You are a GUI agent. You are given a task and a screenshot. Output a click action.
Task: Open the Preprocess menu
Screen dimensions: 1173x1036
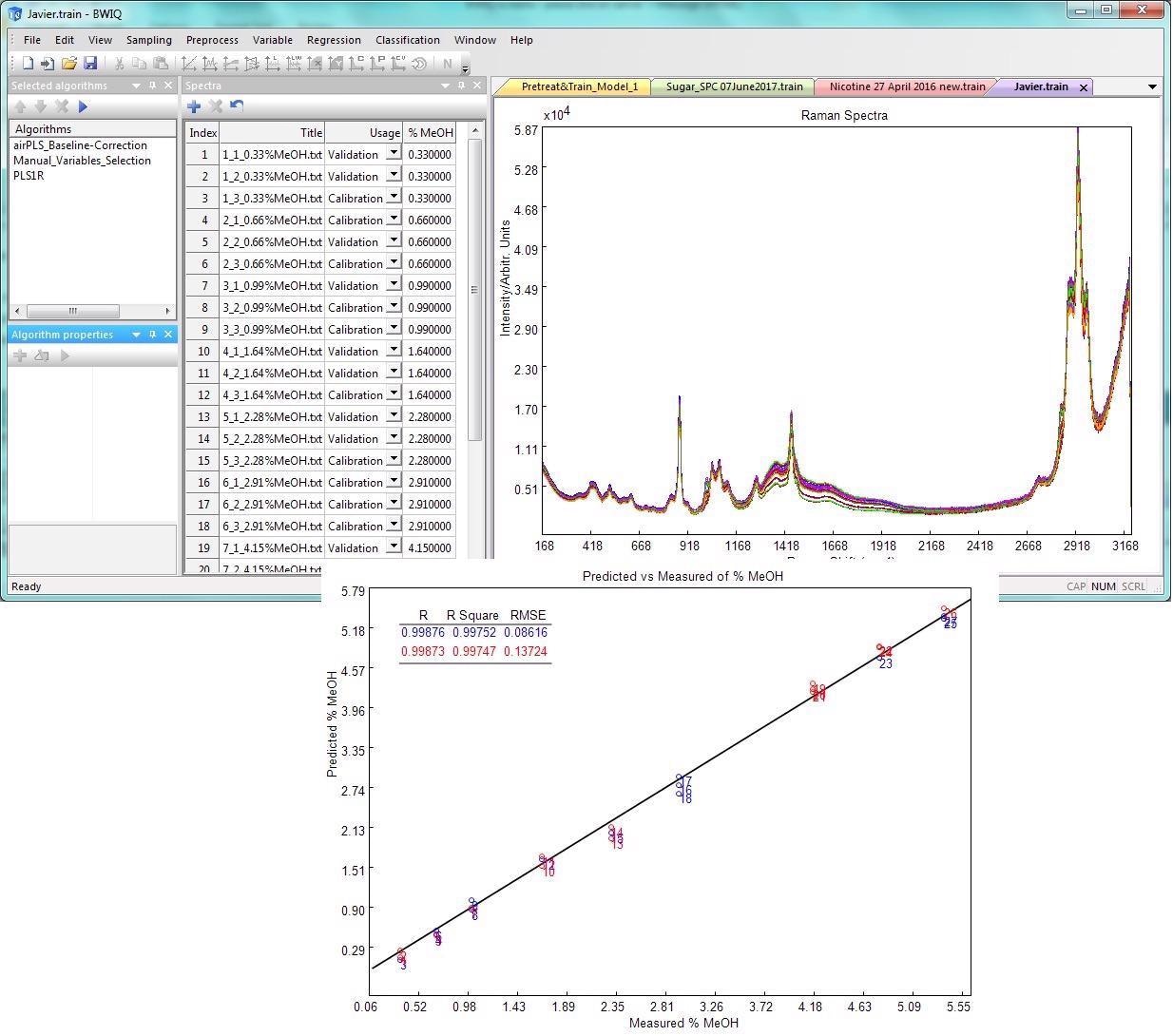click(x=212, y=40)
